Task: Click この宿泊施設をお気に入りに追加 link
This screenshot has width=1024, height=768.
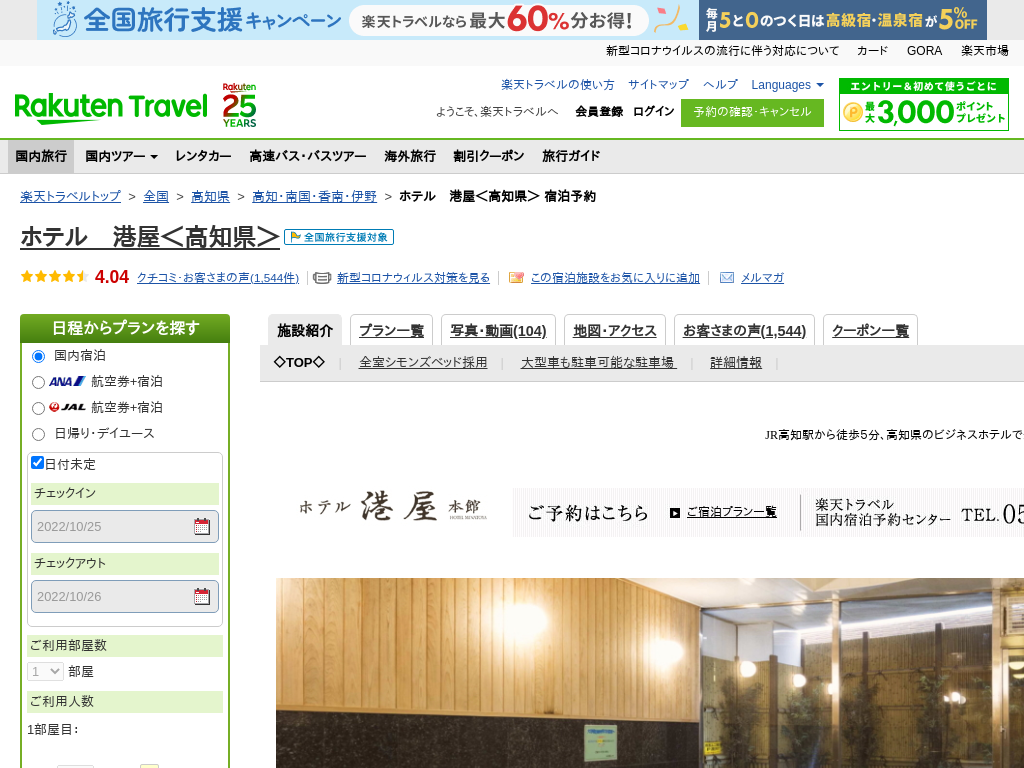Action: point(615,278)
